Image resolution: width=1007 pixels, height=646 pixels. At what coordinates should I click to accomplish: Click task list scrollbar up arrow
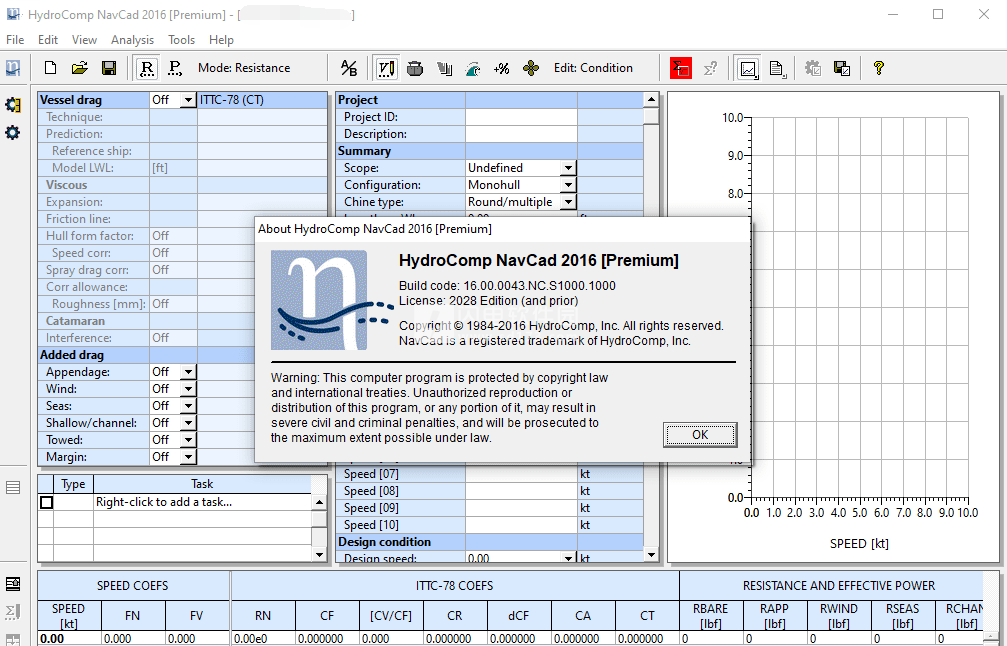pyautogui.click(x=319, y=502)
